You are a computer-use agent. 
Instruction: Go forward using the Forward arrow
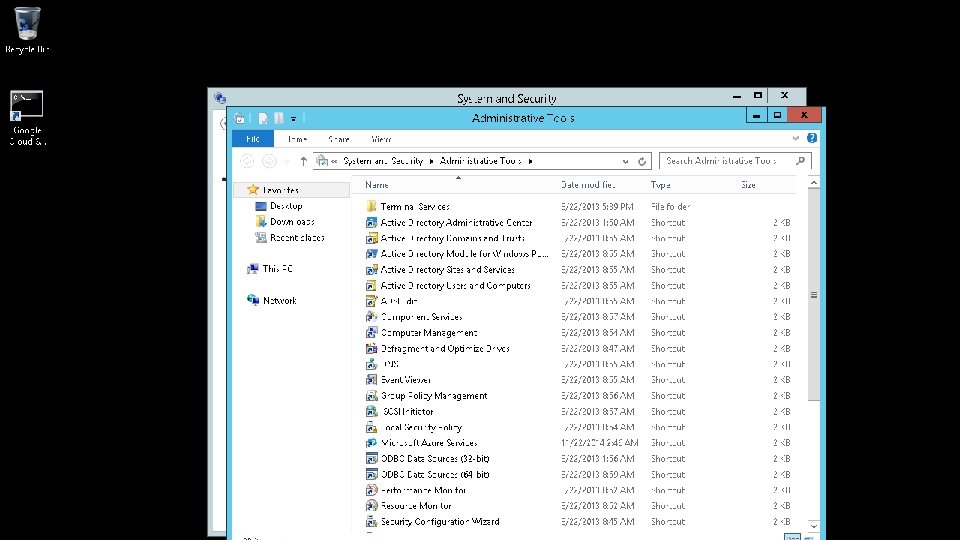pyautogui.click(x=269, y=161)
